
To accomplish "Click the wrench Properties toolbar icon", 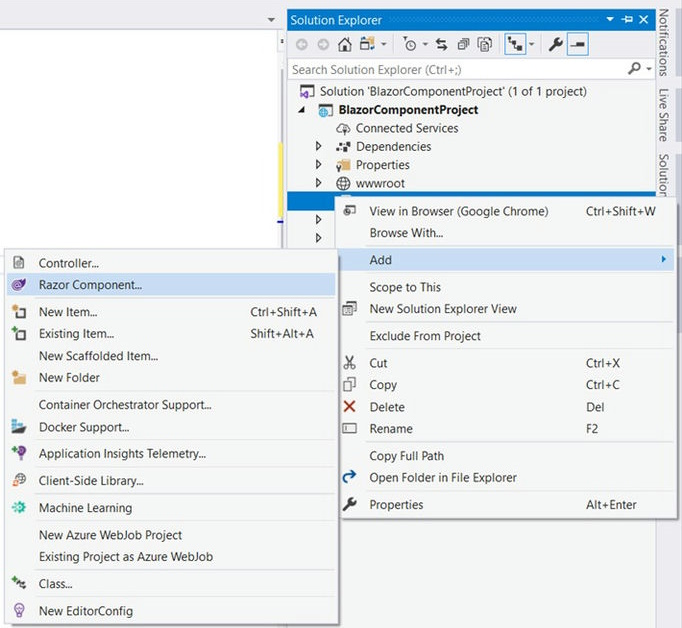I will (x=555, y=44).
